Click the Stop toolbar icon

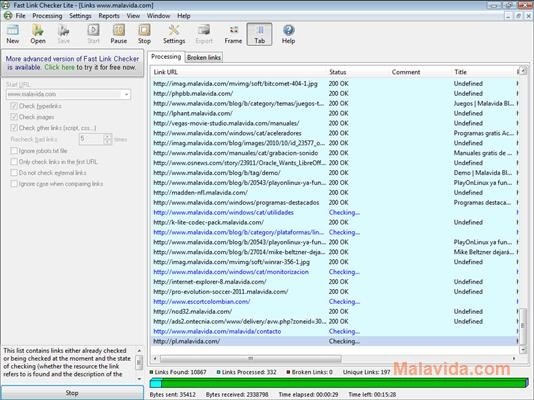144,34
